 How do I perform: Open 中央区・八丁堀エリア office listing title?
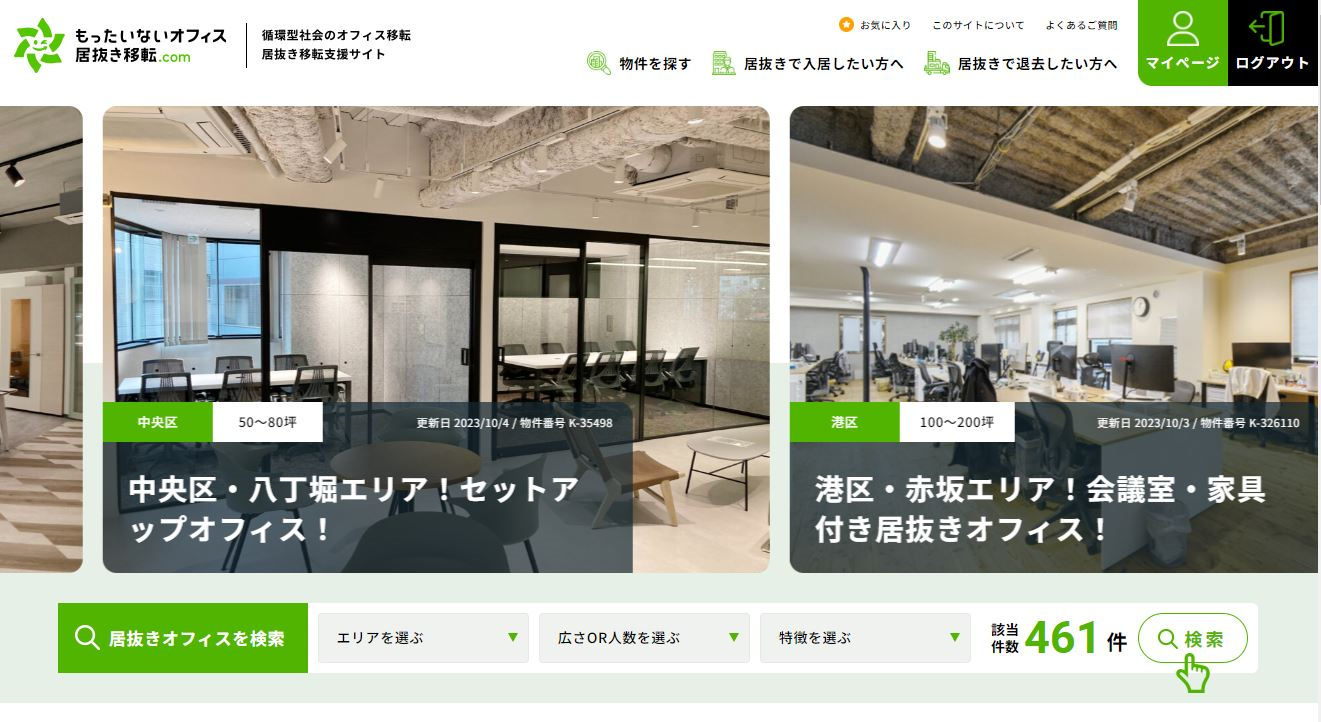pyautogui.click(x=354, y=509)
